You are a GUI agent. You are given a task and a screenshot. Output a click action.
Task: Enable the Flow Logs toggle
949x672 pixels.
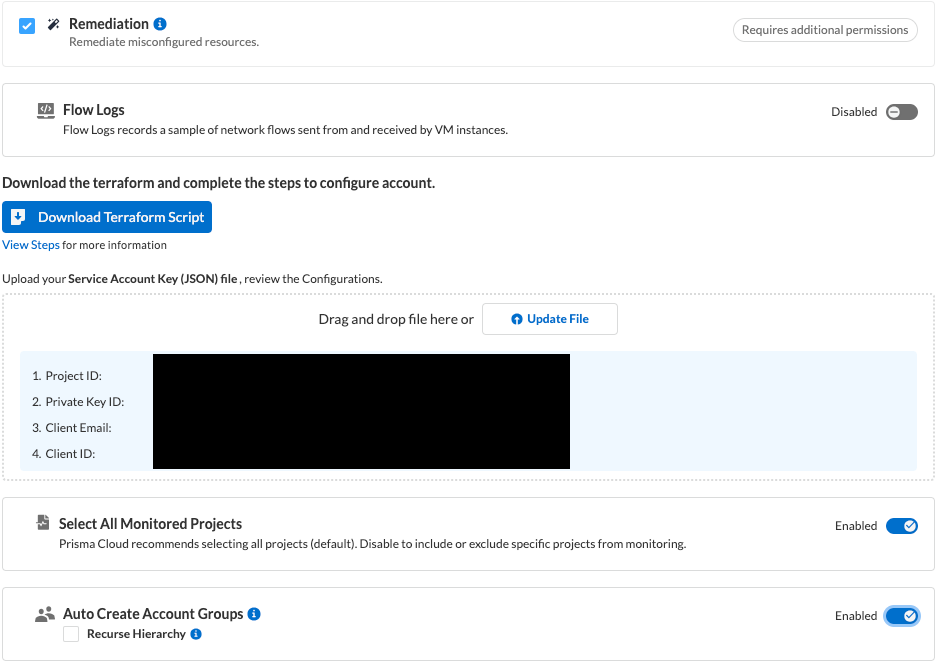(901, 112)
